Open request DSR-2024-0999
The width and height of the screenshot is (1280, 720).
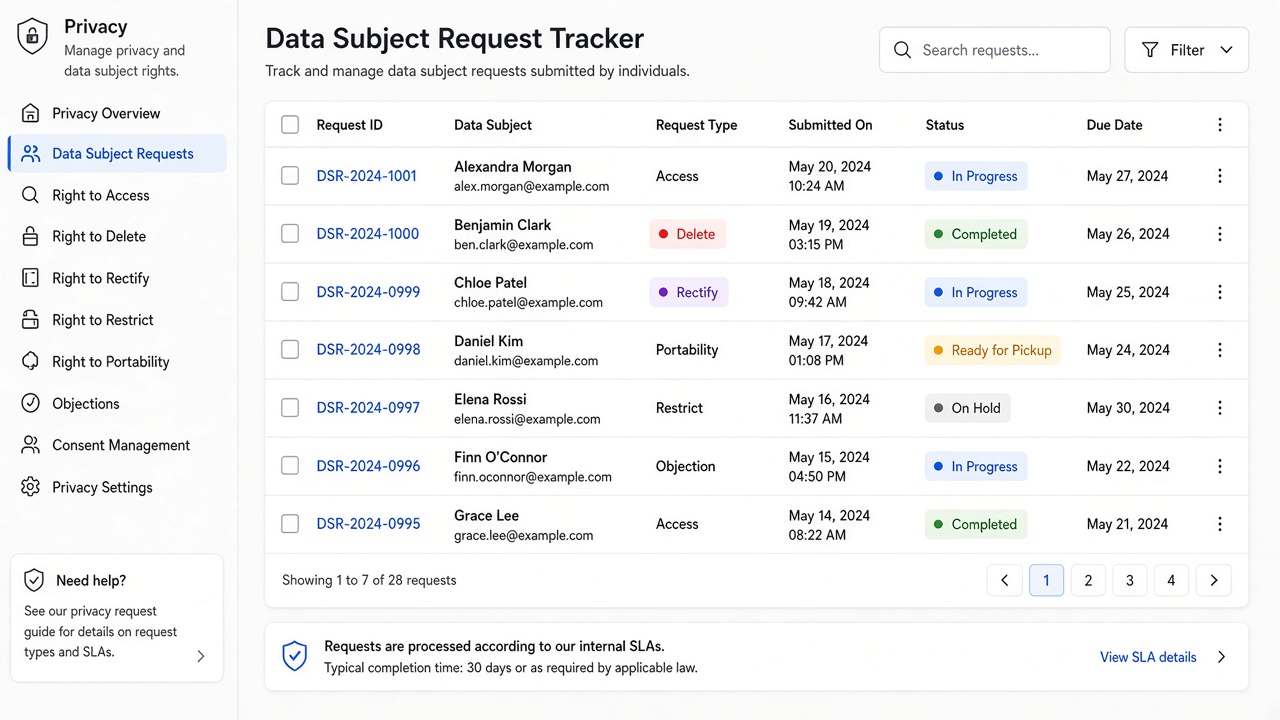[x=368, y=292]
